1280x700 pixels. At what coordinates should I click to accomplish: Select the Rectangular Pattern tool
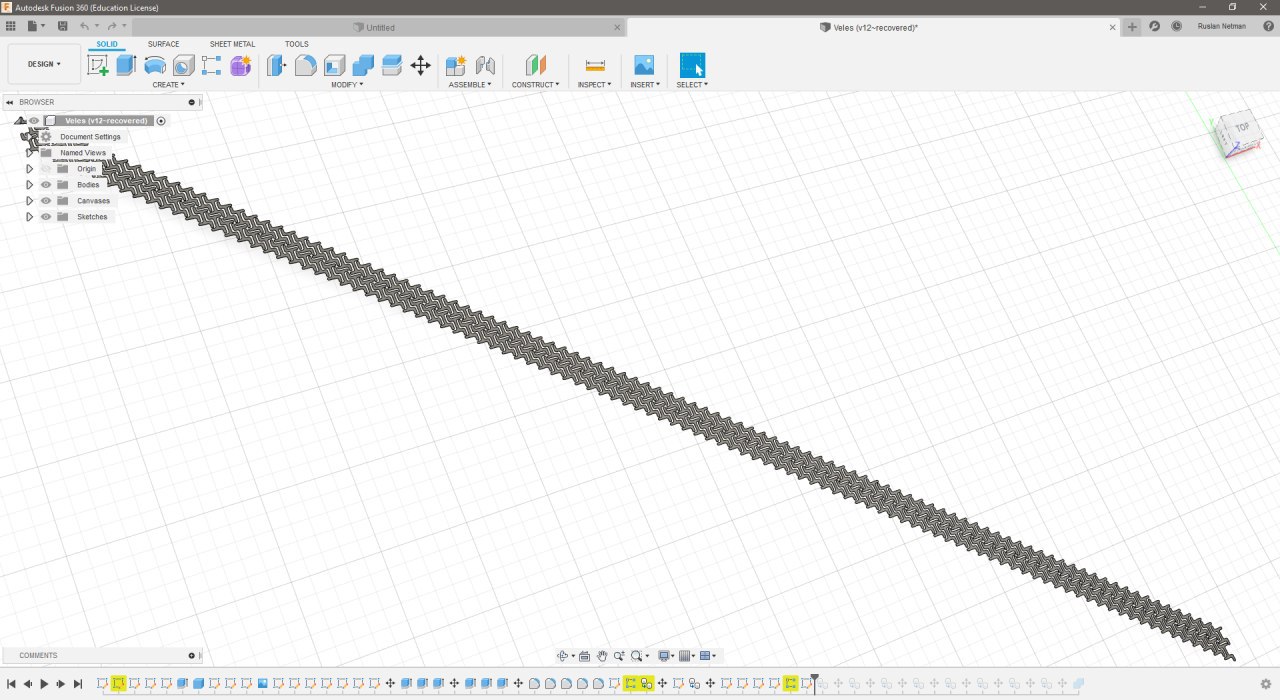click(x=211, y=66)
